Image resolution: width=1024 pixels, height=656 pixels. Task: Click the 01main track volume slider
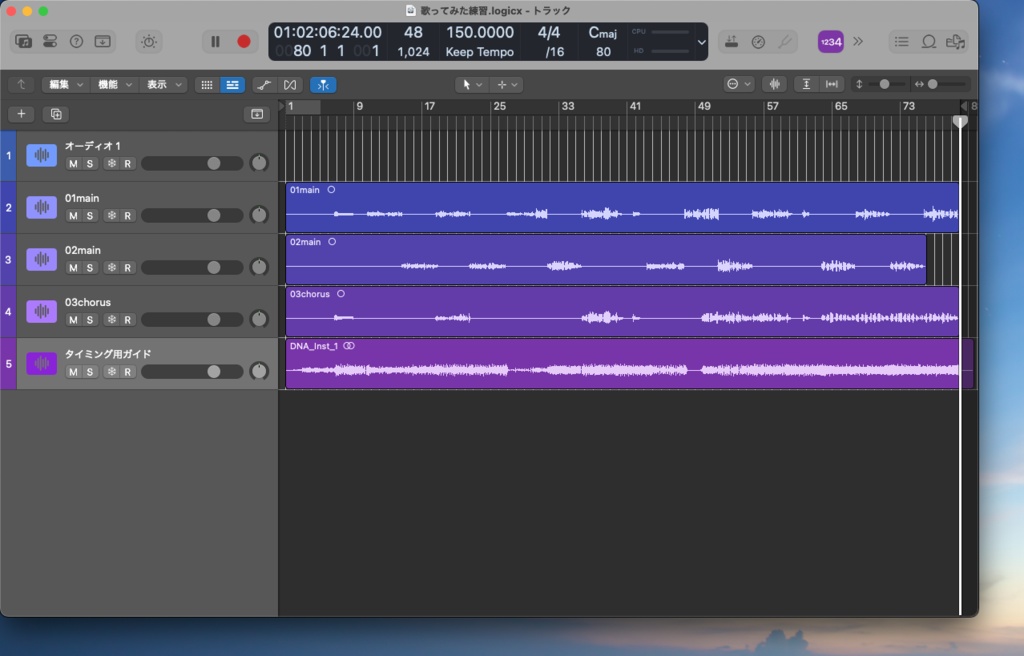(x=192, y=216)
